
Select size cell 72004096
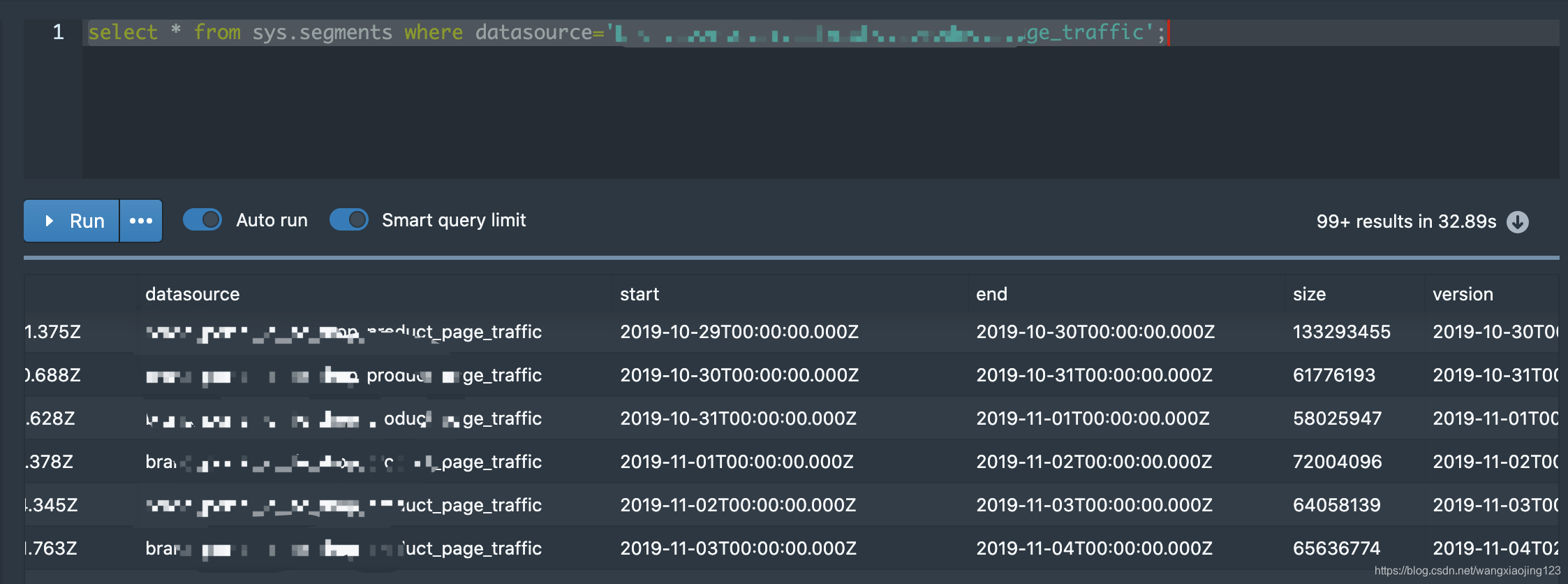click(1337, 462)
